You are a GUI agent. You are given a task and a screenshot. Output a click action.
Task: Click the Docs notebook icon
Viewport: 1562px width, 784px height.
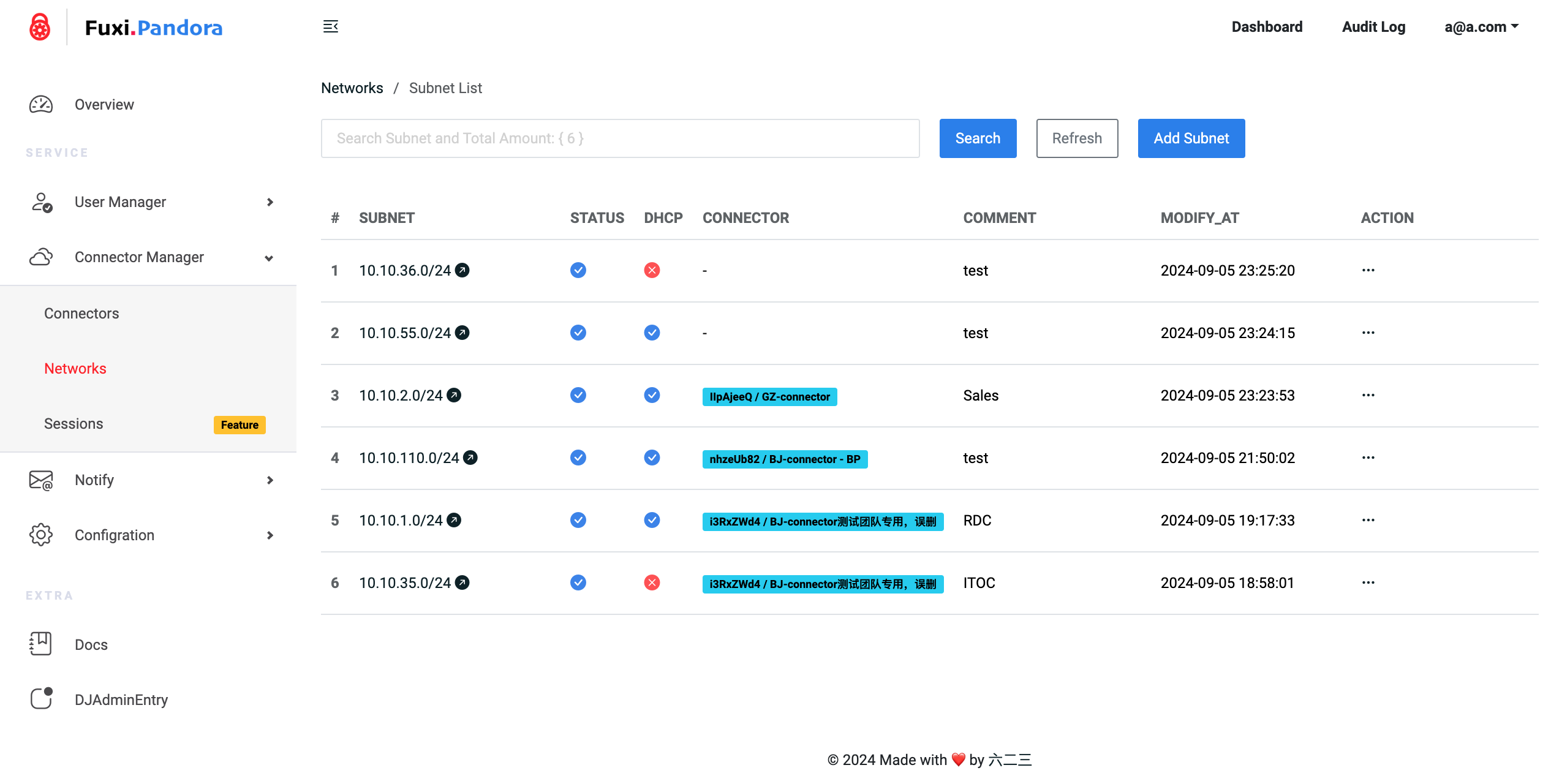[x=40, y=644]
